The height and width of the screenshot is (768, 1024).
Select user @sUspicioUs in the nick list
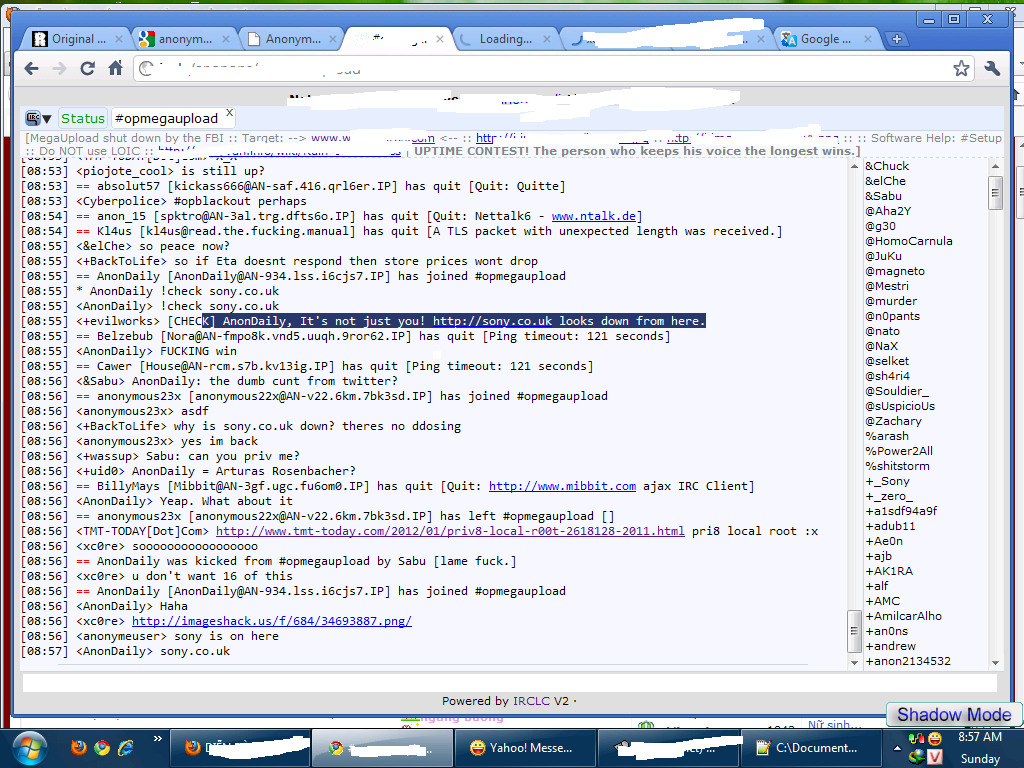[900, 406]
